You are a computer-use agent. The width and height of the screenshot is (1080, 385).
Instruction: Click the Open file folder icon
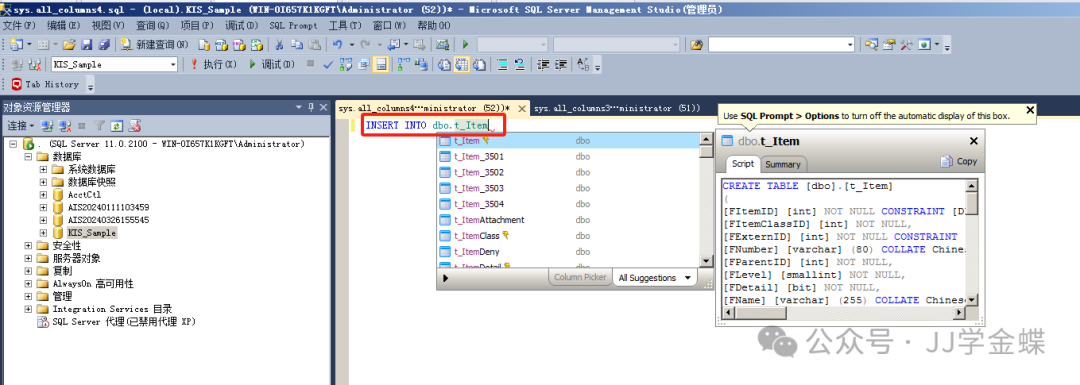coord(69,45)
